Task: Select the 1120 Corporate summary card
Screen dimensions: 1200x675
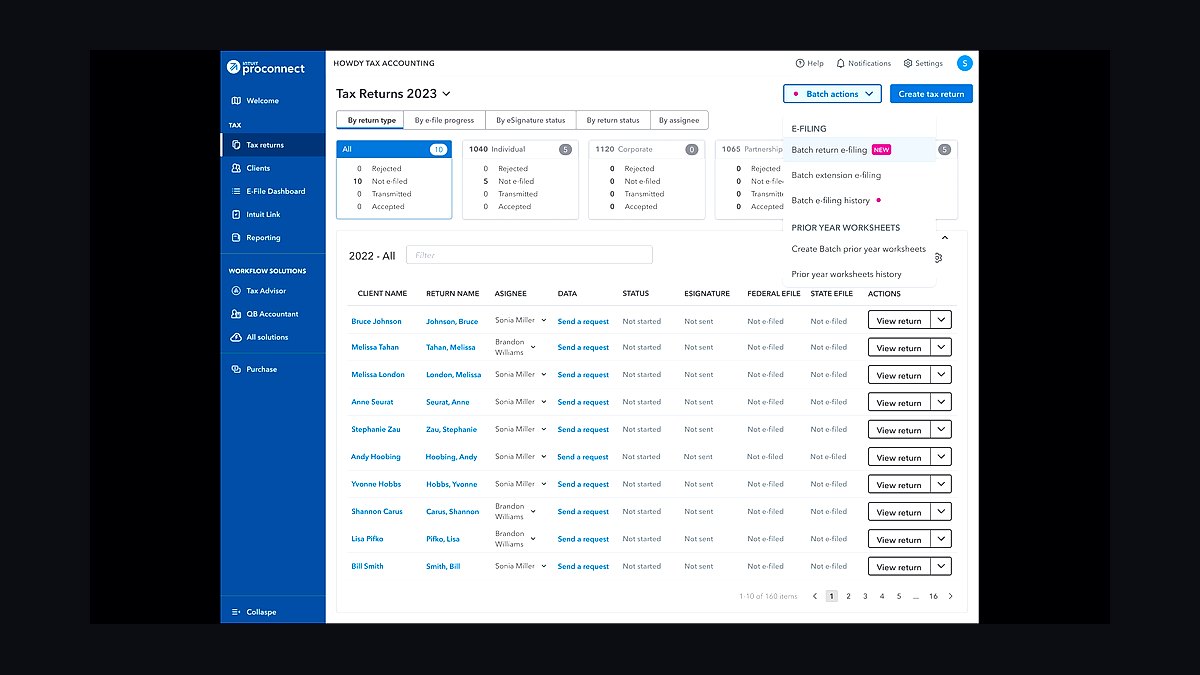Action: tap(646, 179)
